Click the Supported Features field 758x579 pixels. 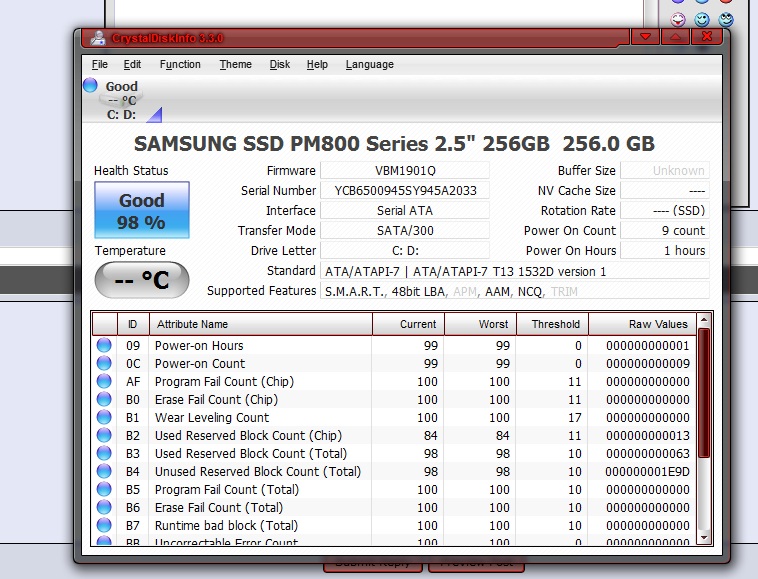[x=515, y=291]
